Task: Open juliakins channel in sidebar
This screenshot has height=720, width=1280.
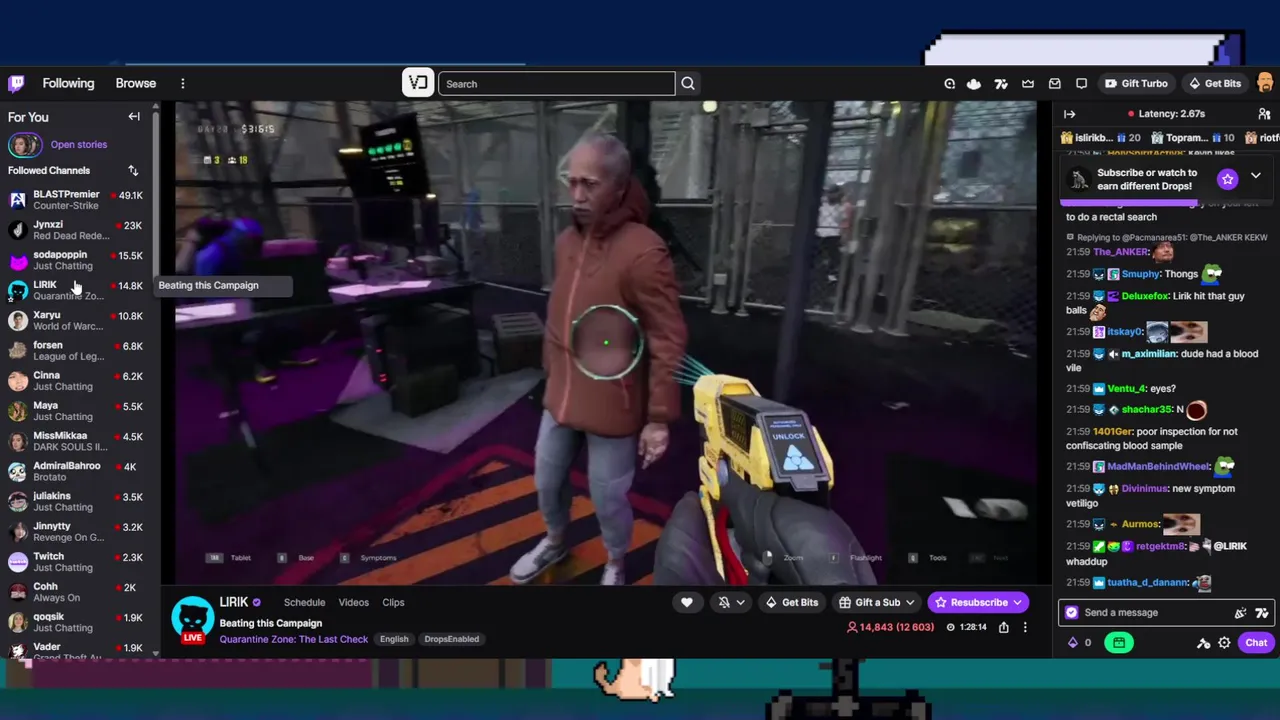Action: coord(78,502)
